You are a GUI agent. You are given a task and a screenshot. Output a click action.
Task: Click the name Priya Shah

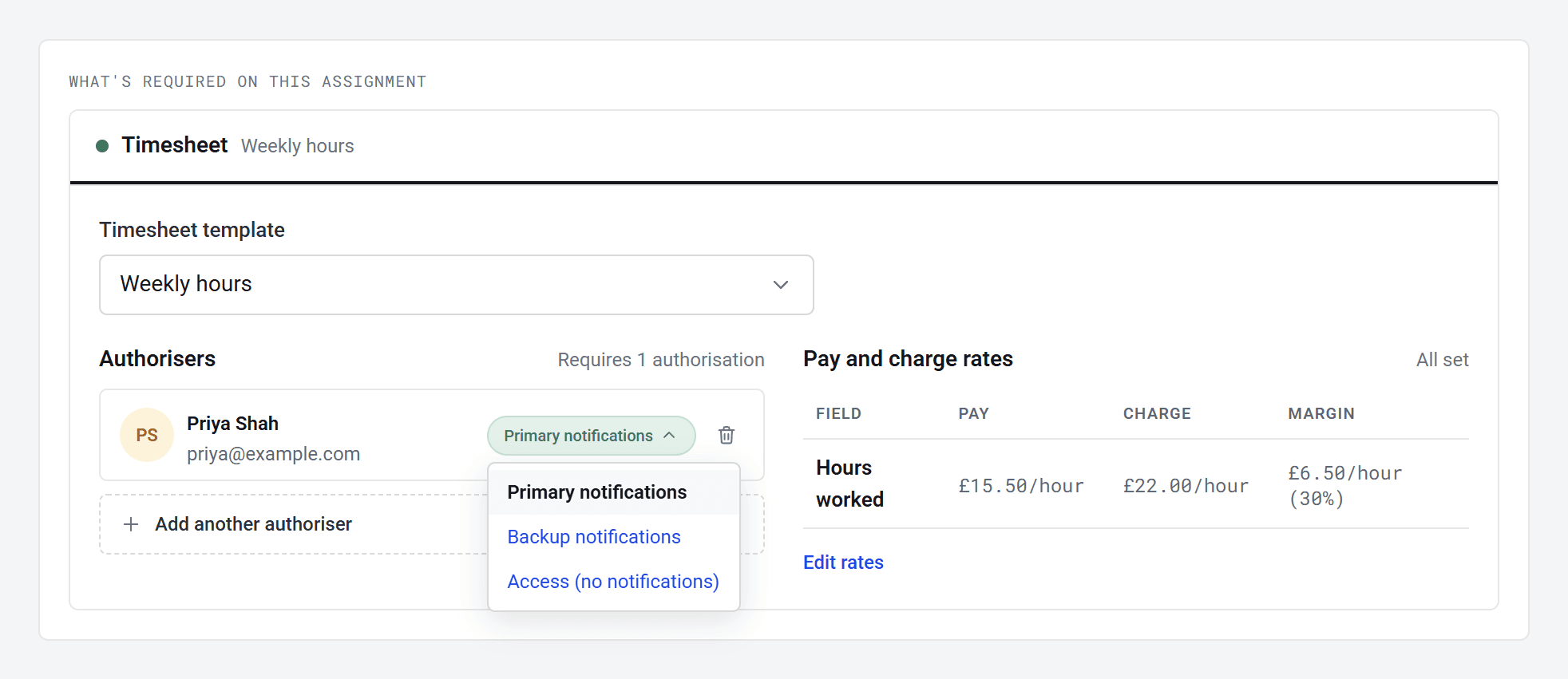click(232, 424)
